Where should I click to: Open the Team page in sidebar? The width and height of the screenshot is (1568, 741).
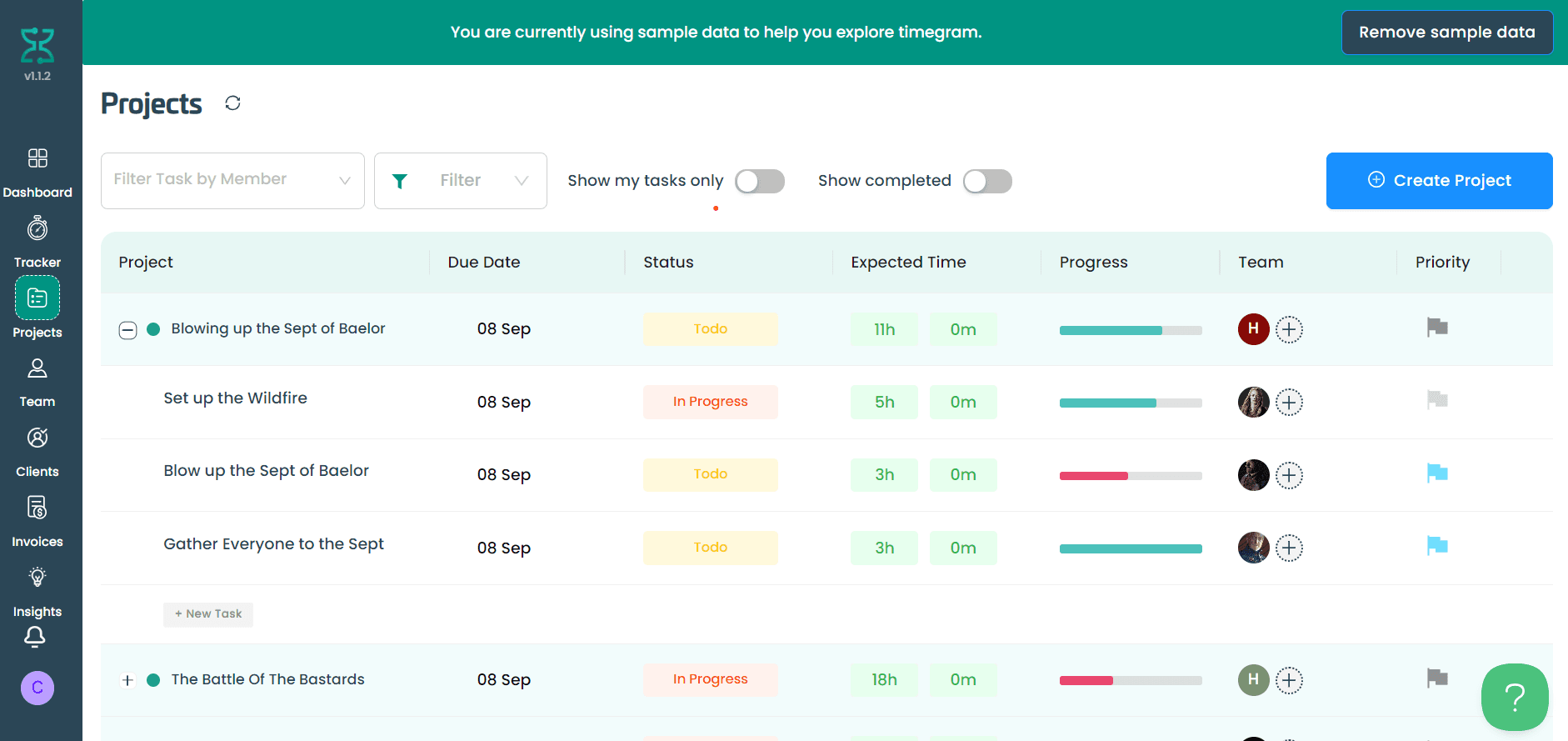coord(37,383)
